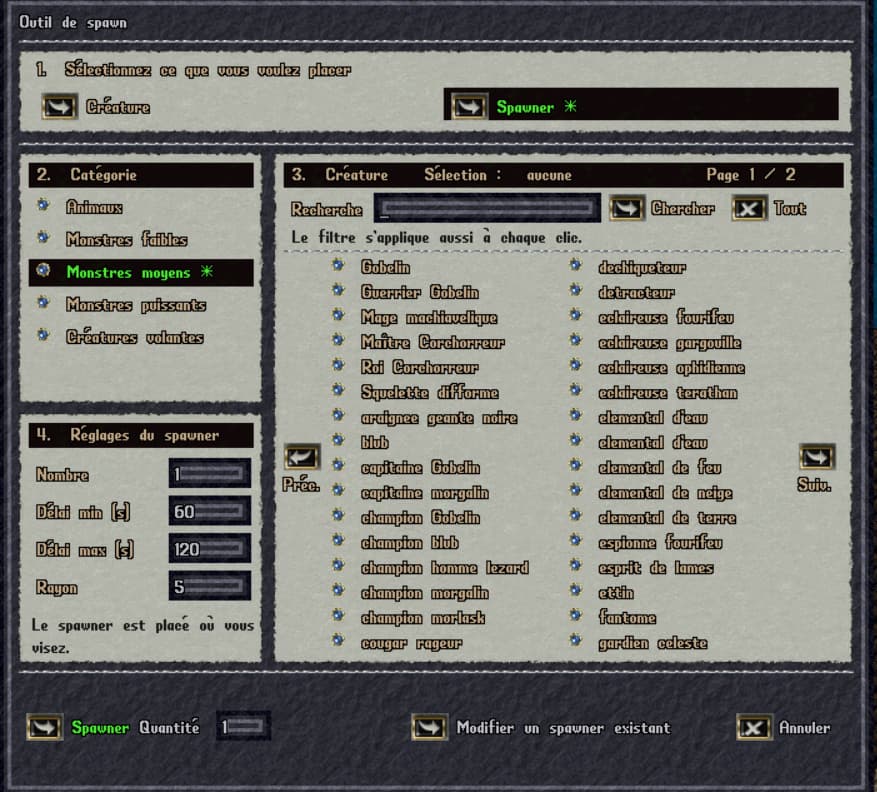Viewport: 877px width, 792px height.
Task: Choose Monstres faibles category
Action: tap(126, 239)
